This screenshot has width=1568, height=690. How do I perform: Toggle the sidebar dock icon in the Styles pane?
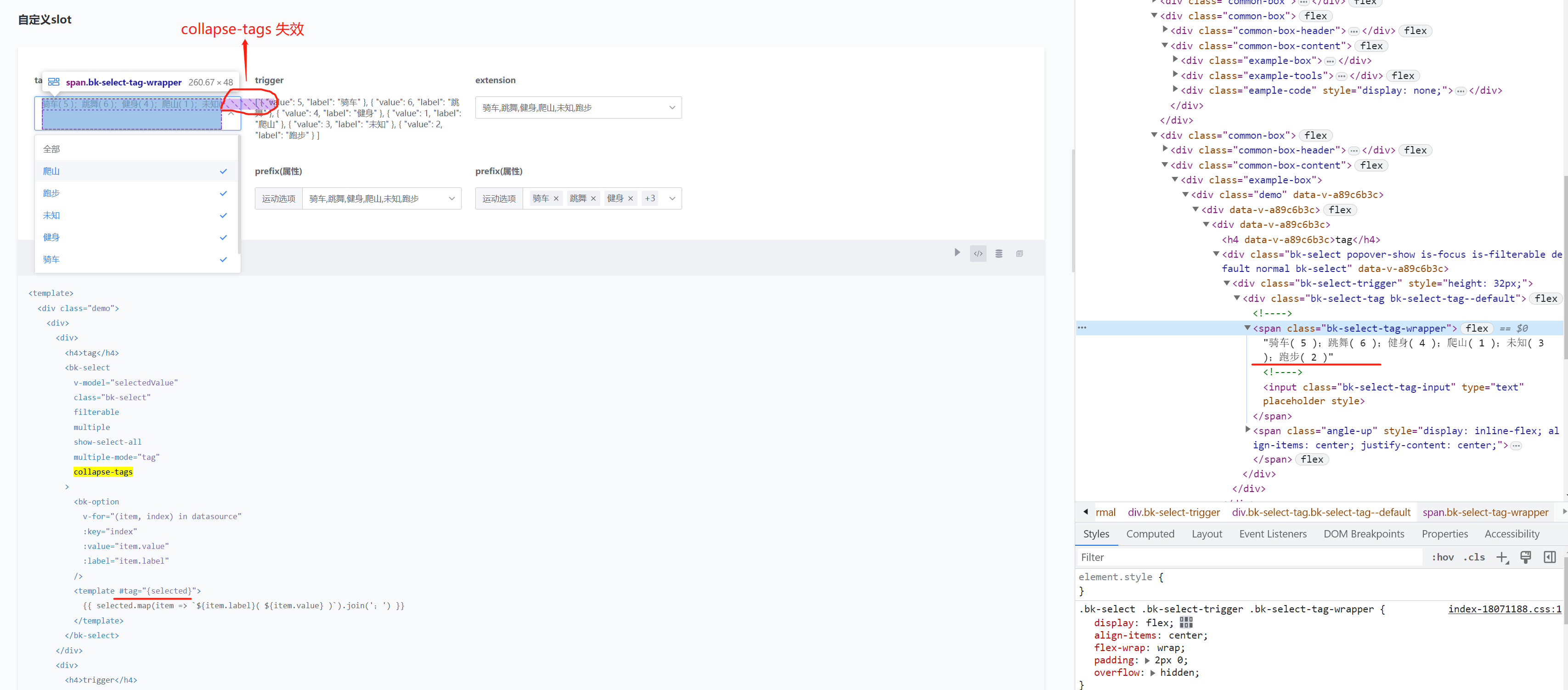coord(1550,557)
